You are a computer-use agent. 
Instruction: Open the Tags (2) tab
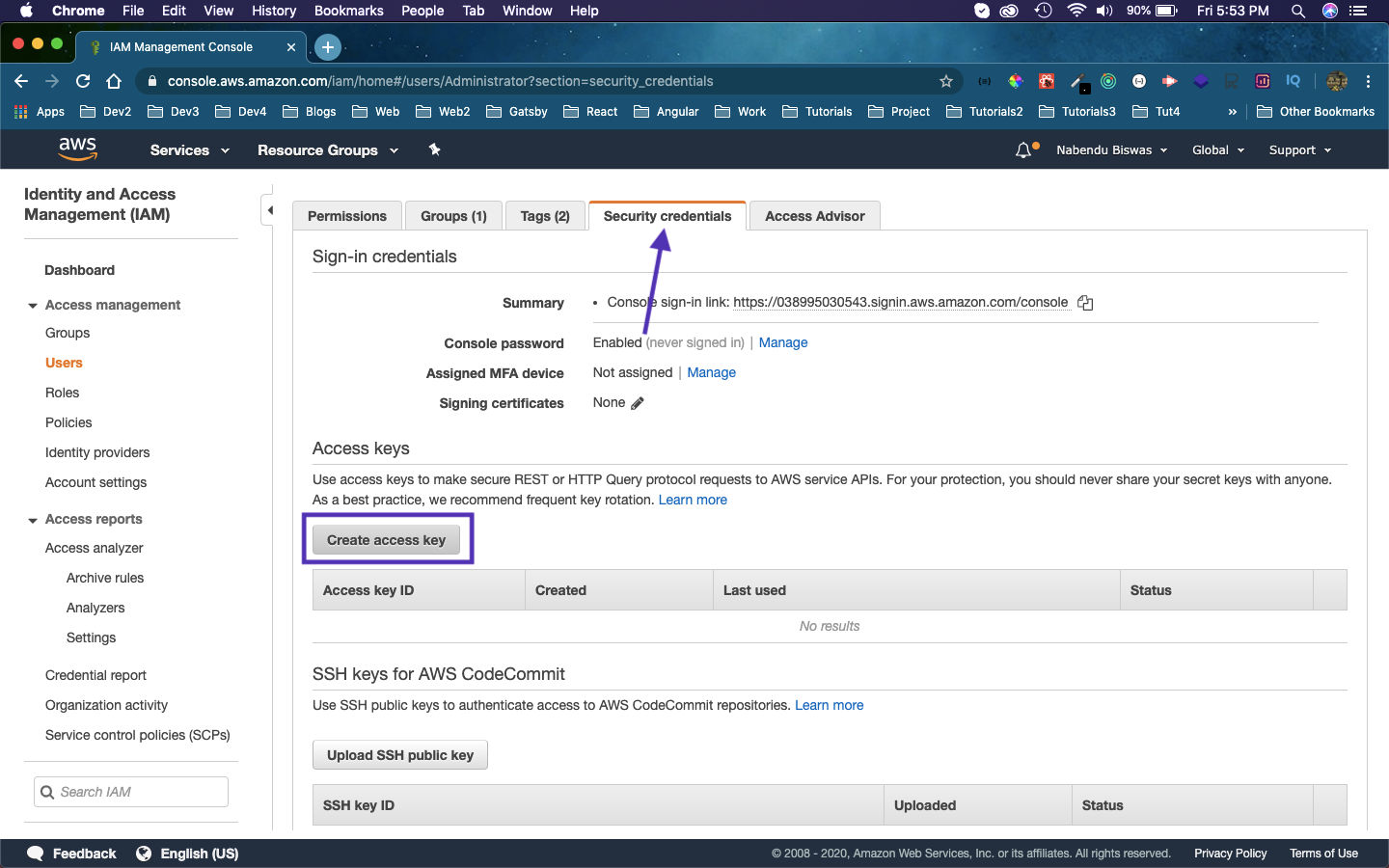(x=545, y=216)
